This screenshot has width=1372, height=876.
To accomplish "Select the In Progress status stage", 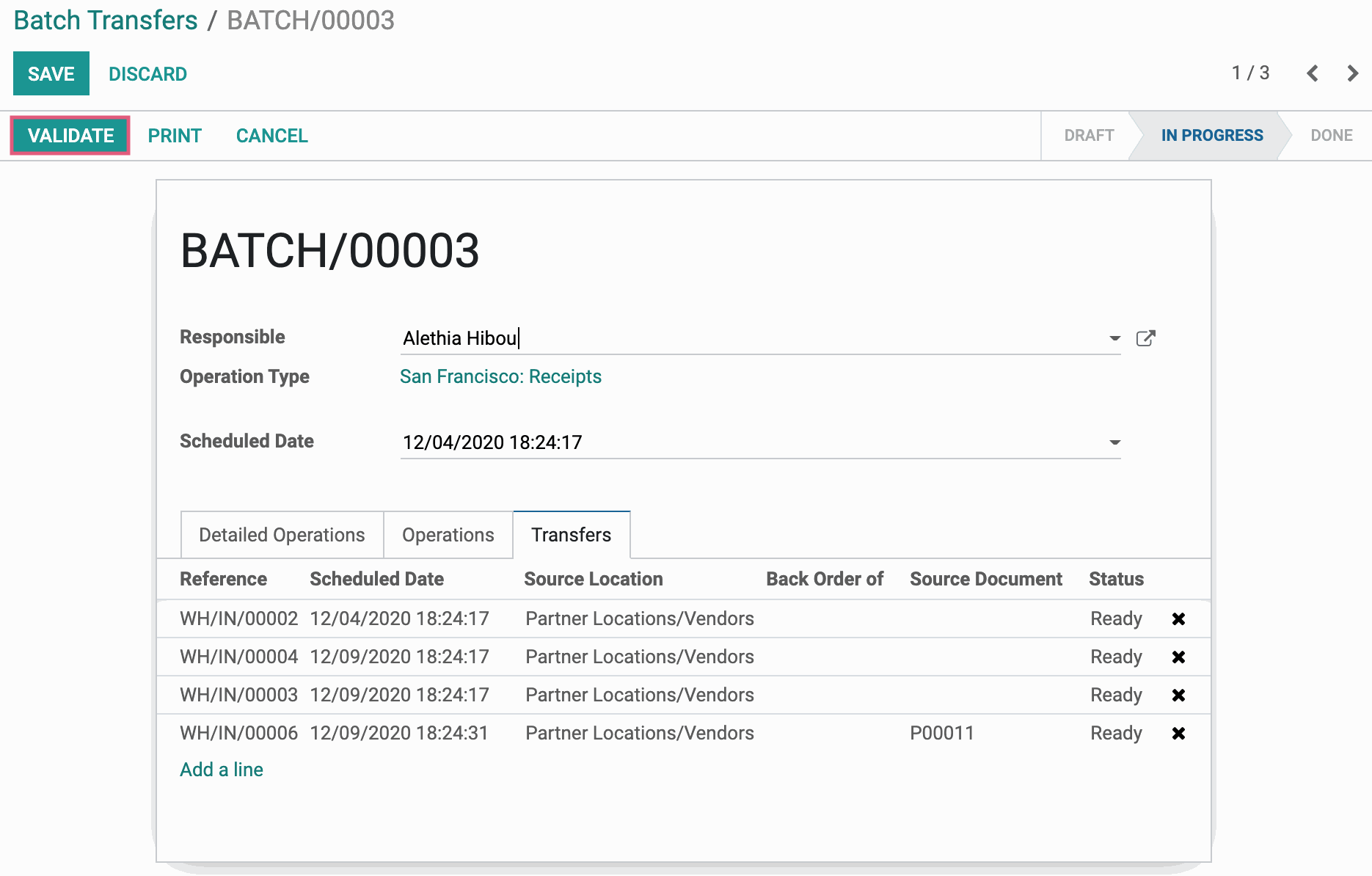I will (x=1212, y=136).
